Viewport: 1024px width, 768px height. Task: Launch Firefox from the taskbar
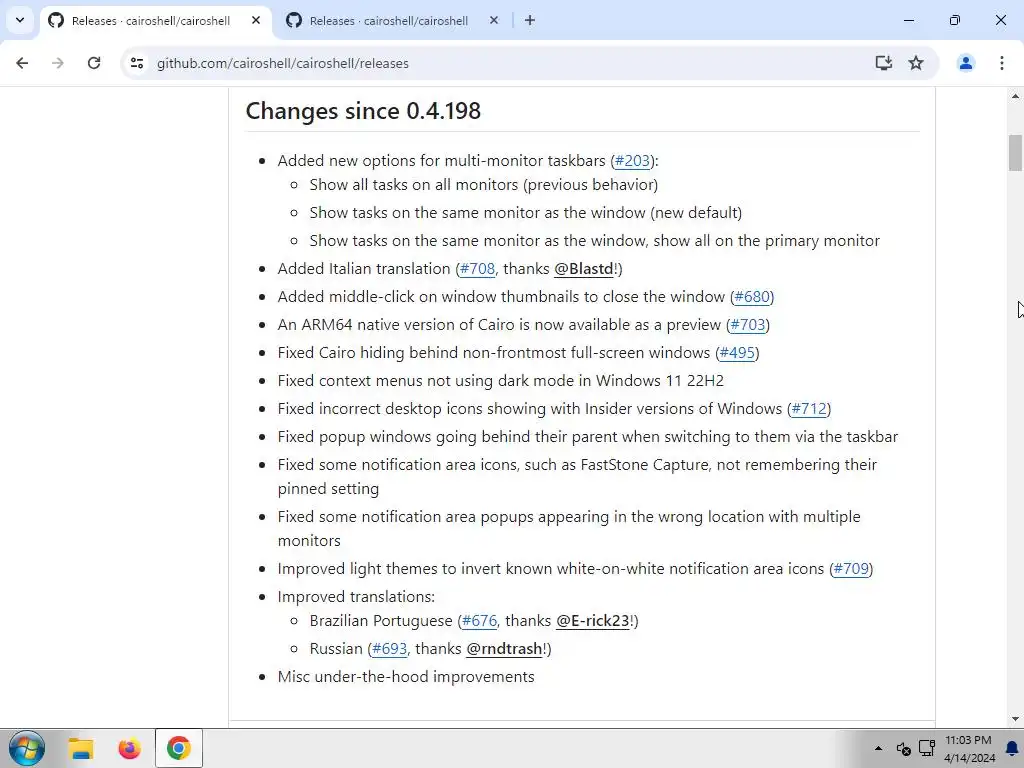tap(129, 748)
